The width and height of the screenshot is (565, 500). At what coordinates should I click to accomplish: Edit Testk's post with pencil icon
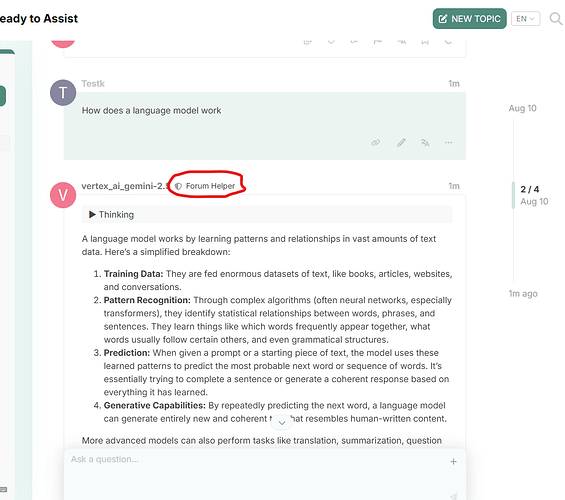(x=401, y=143)
